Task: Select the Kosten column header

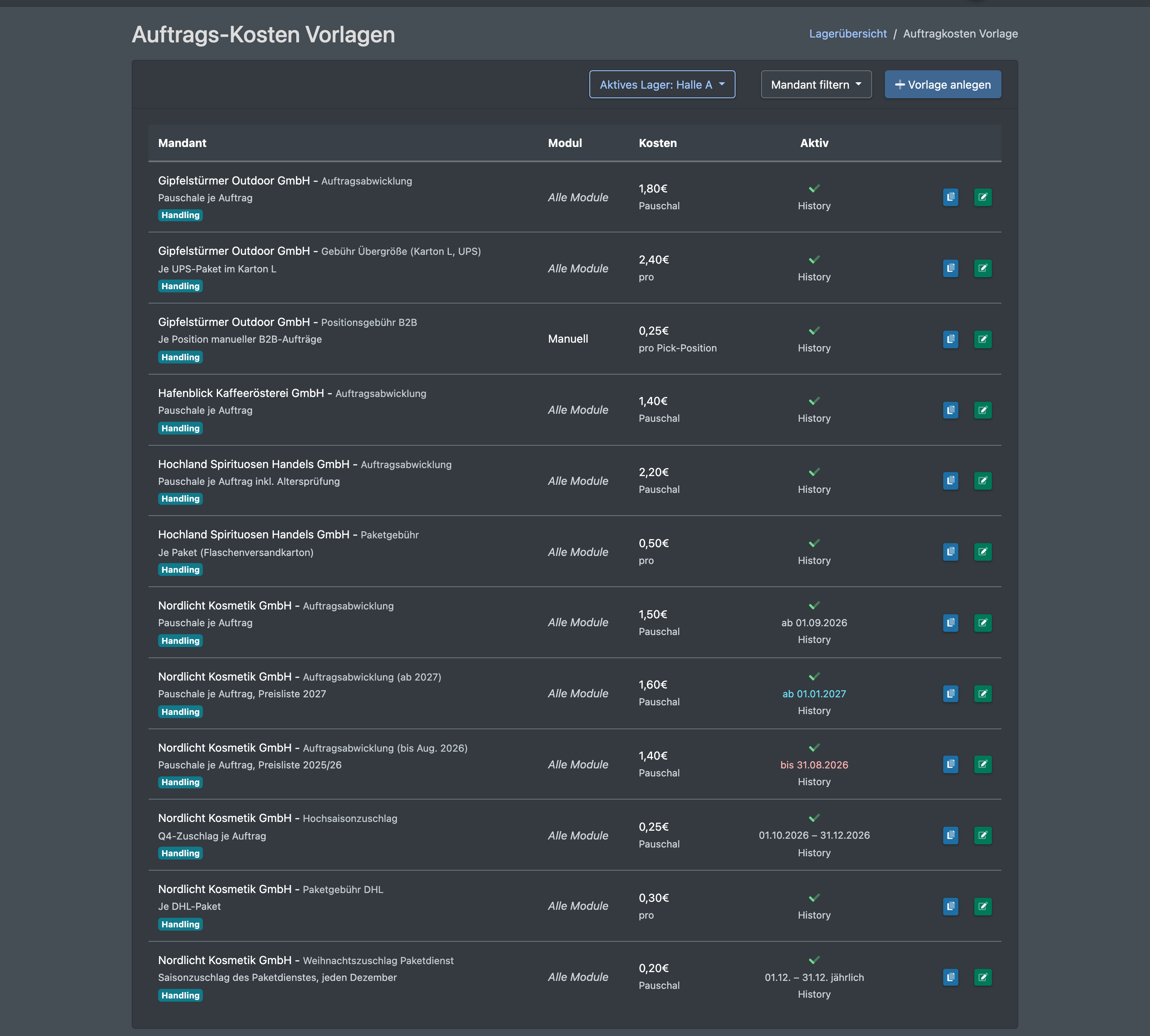Action: coord(657,143)
